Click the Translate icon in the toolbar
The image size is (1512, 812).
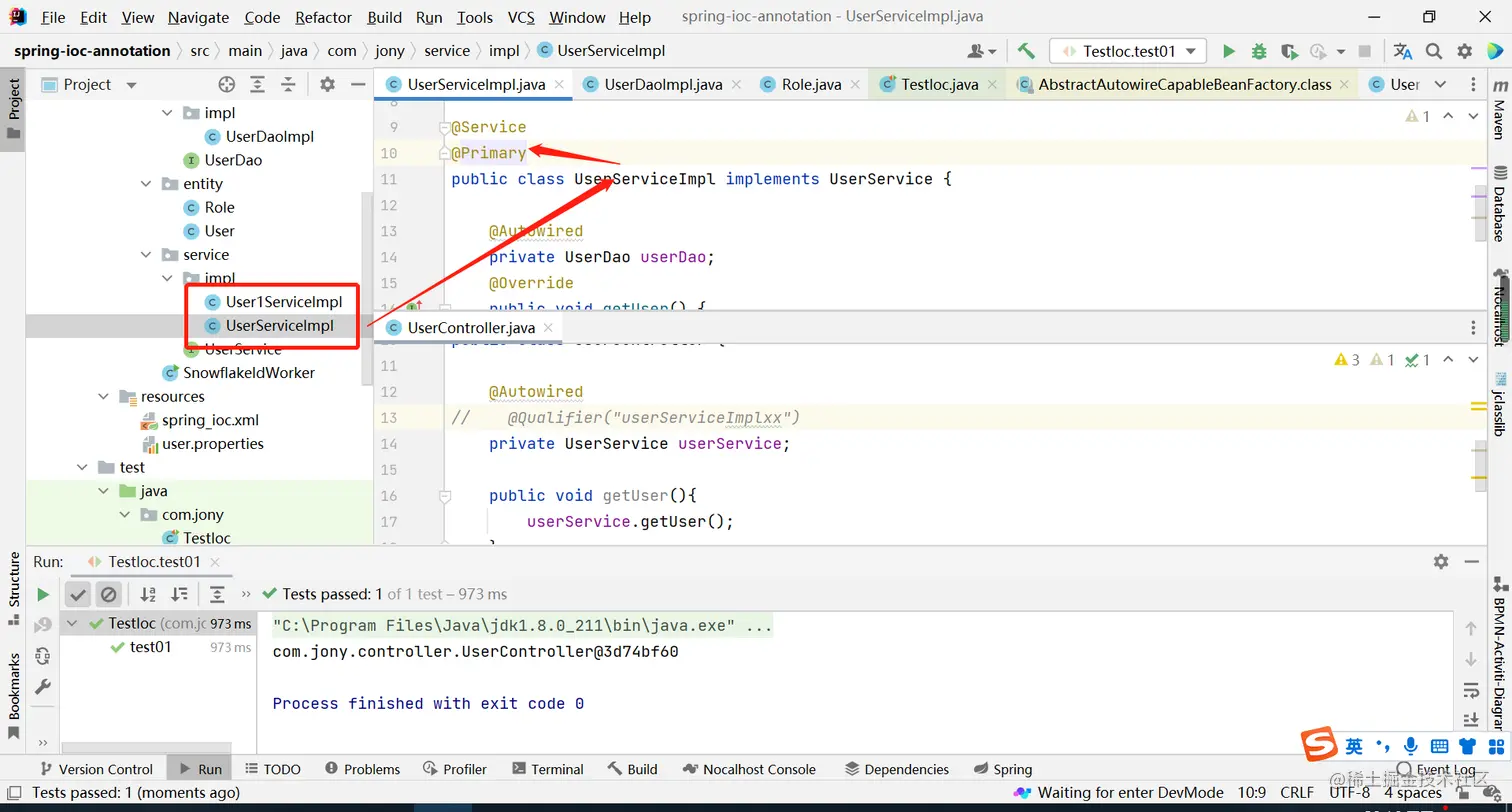1403,51
